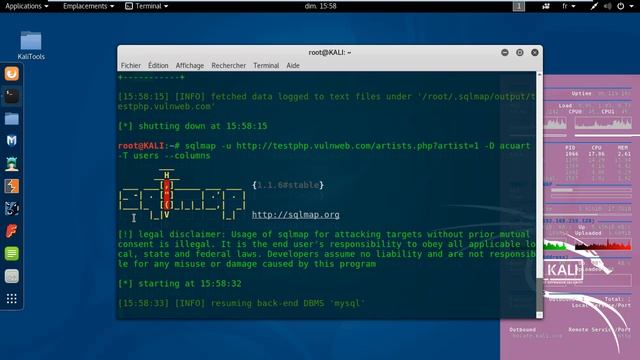Open the Terminal app menu in top bar
This screenshot has width=640, height=360.
[x=147, y=6]
